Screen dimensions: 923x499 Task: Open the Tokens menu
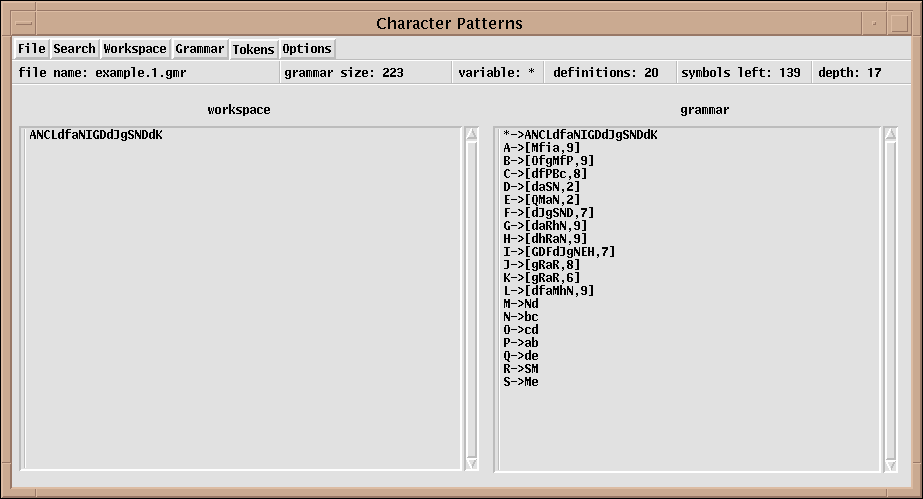tap(253, 48)
